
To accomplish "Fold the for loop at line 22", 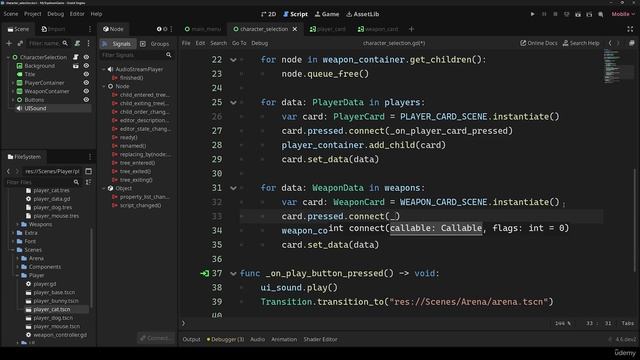I will coord(233,60).
